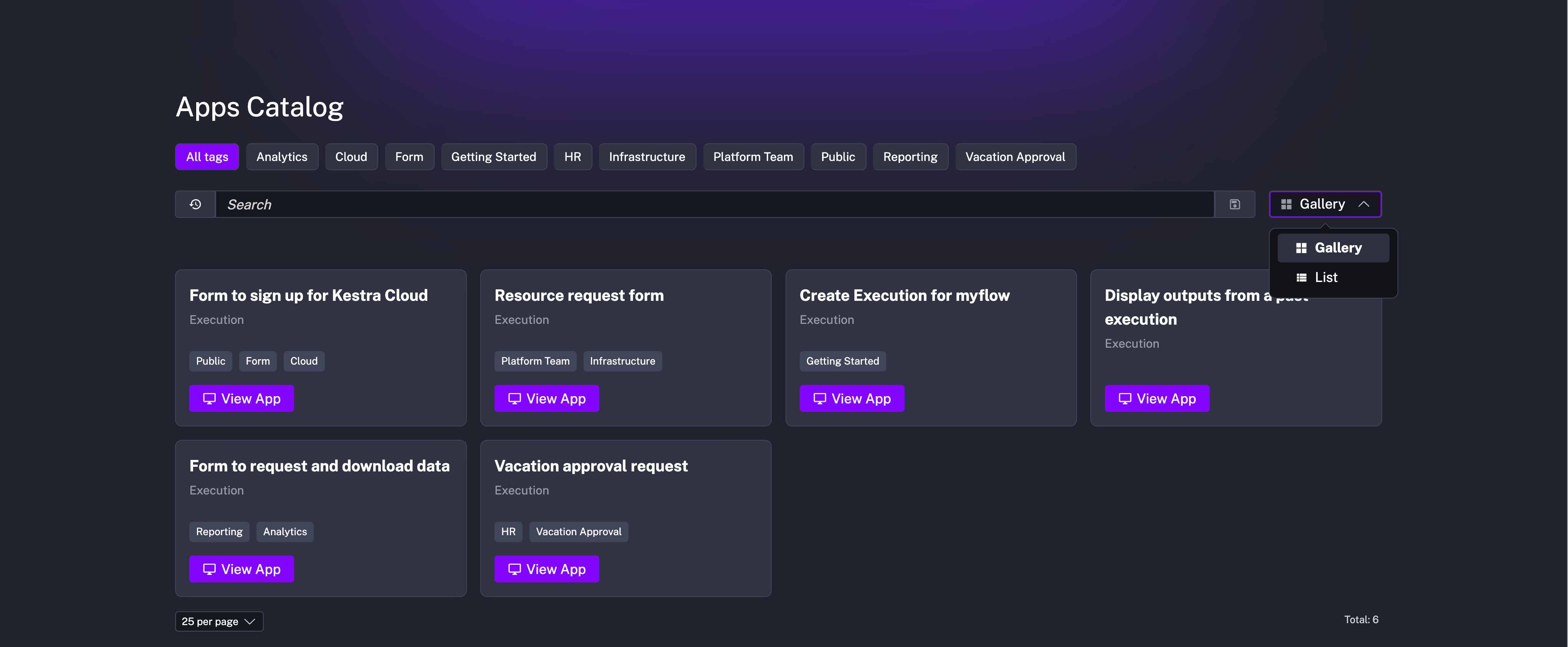This screenshot has width=1568, height=647.
Task: Click Getting Started tag on Create Execution card
Action: pos(842,361)
